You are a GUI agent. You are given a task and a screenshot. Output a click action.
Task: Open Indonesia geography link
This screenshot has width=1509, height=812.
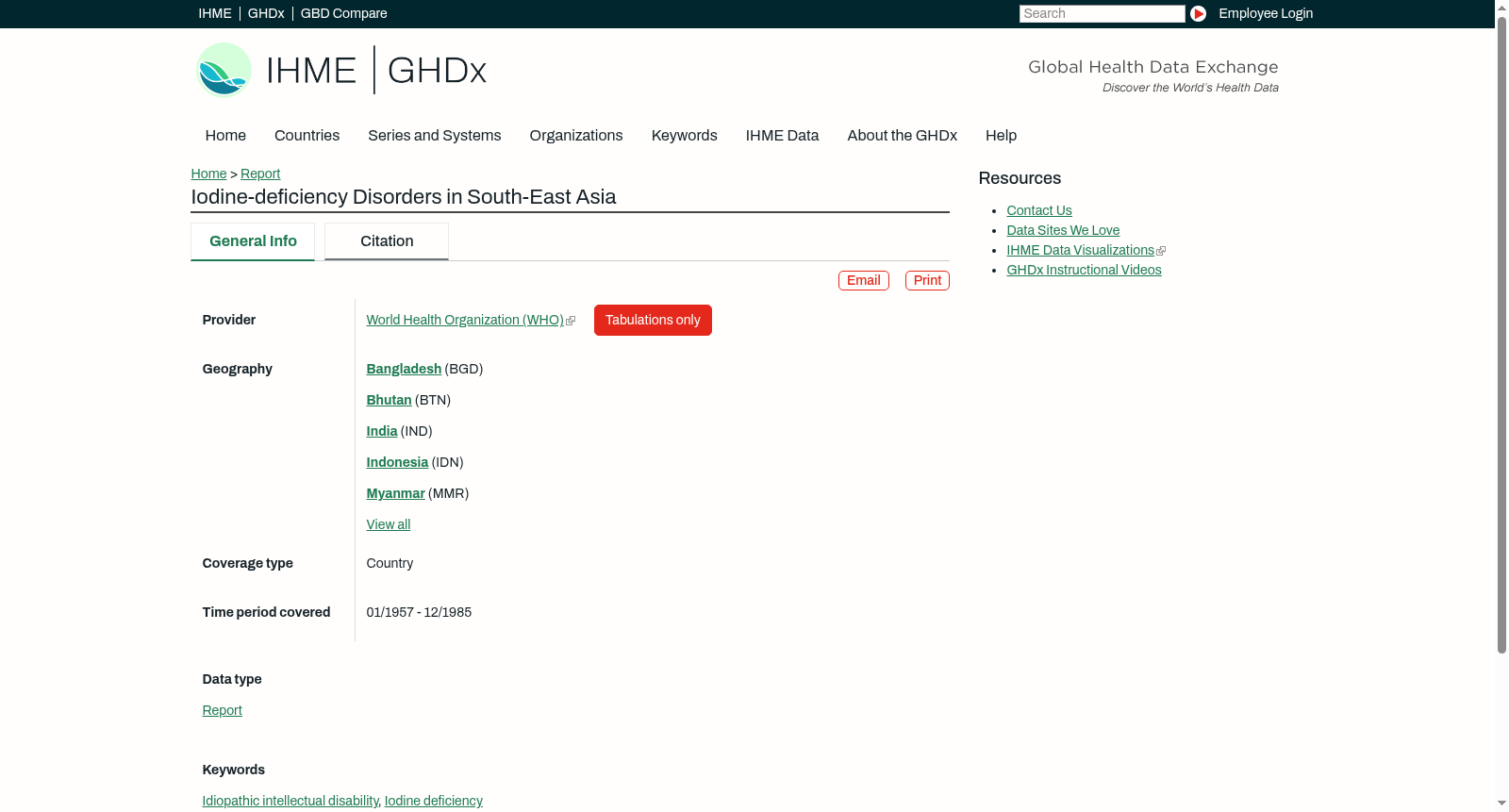point(397,462)
